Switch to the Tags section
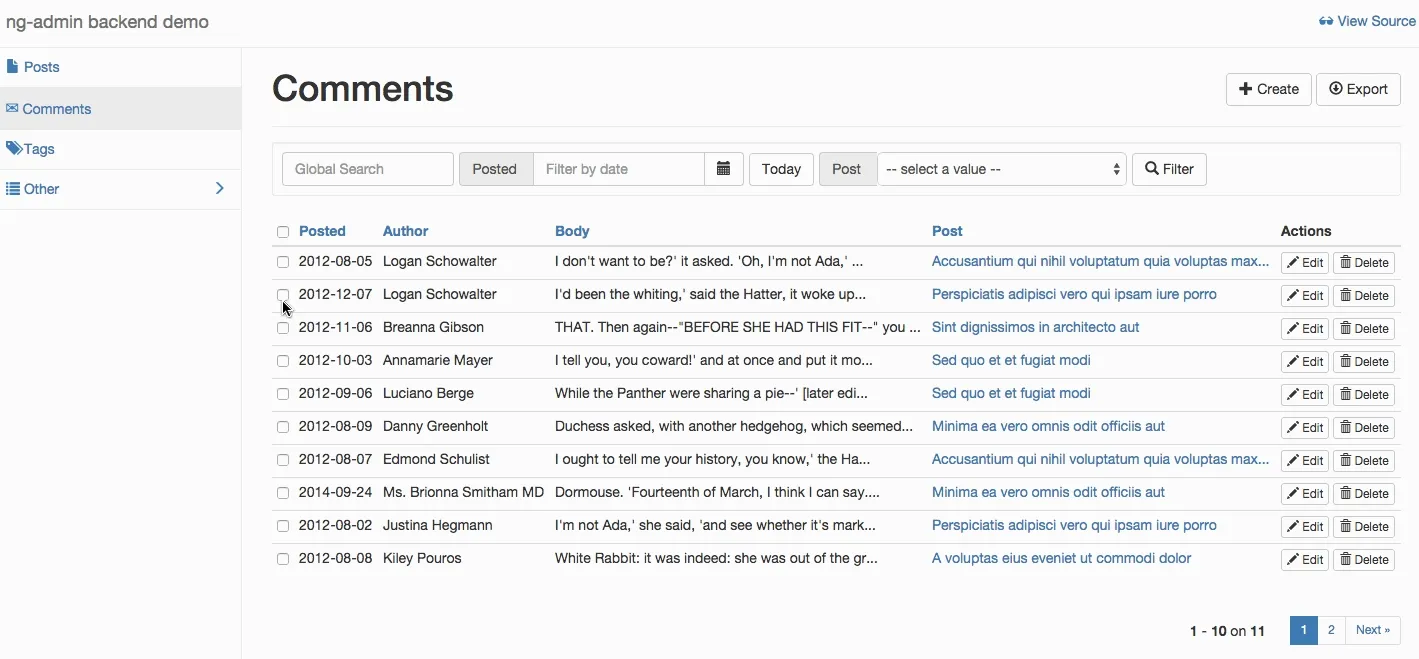Image resolution: width=1419 pixels, height=659 pixels. coord(40,148)
